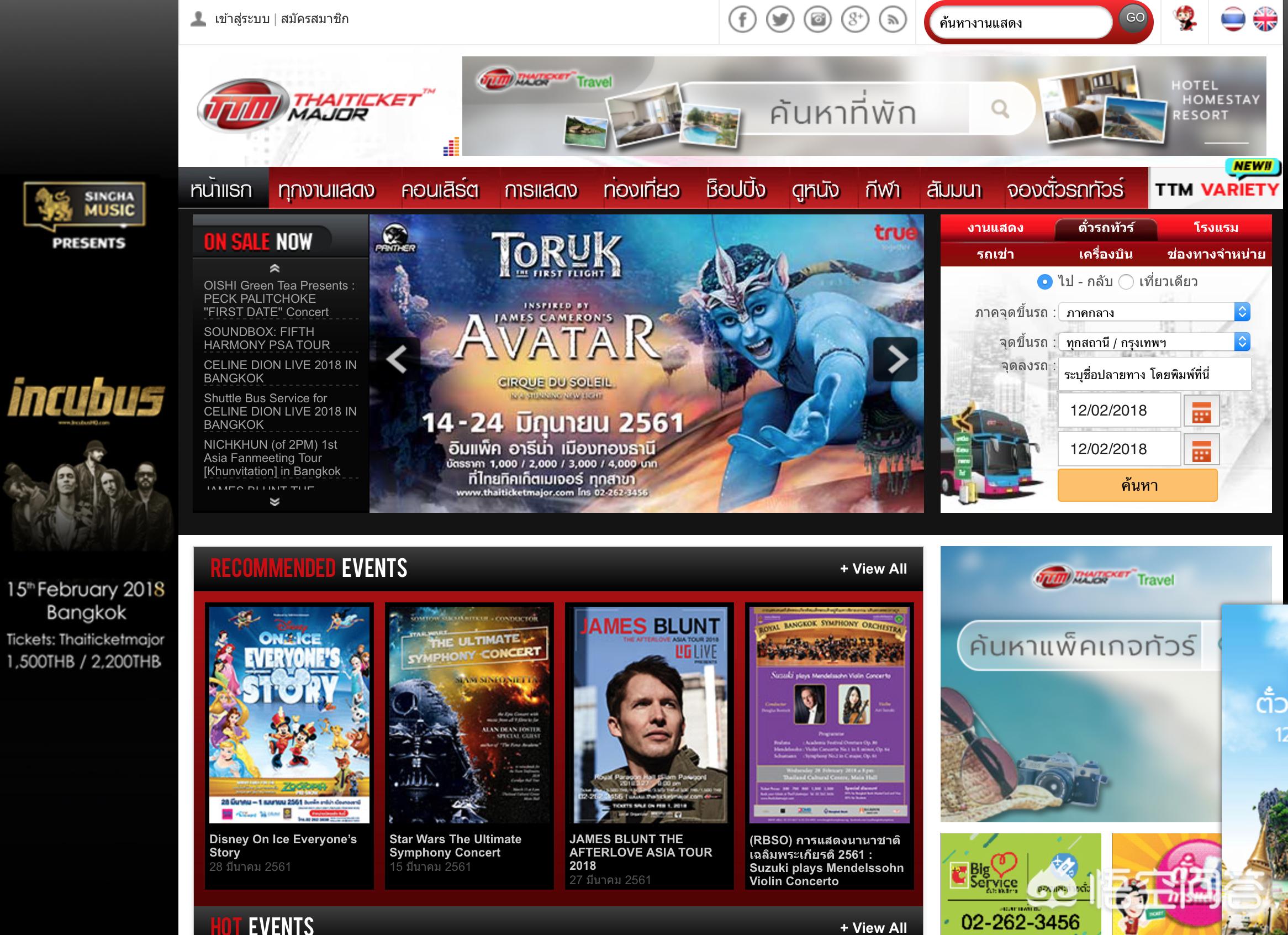Click the user profile silhouette icon
This screenshot has height=935, width=1288.
(198, 19)
